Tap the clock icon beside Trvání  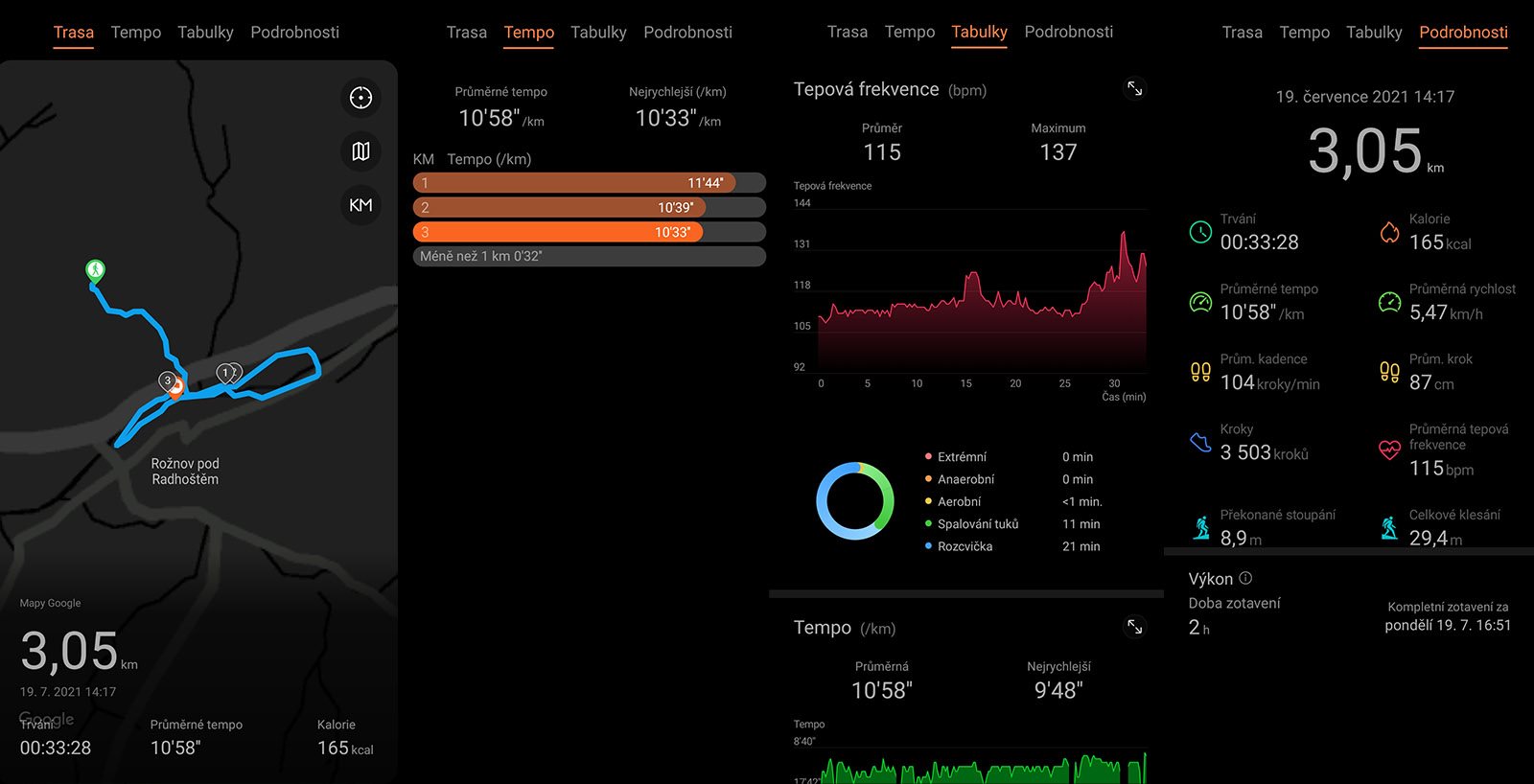1200,232
